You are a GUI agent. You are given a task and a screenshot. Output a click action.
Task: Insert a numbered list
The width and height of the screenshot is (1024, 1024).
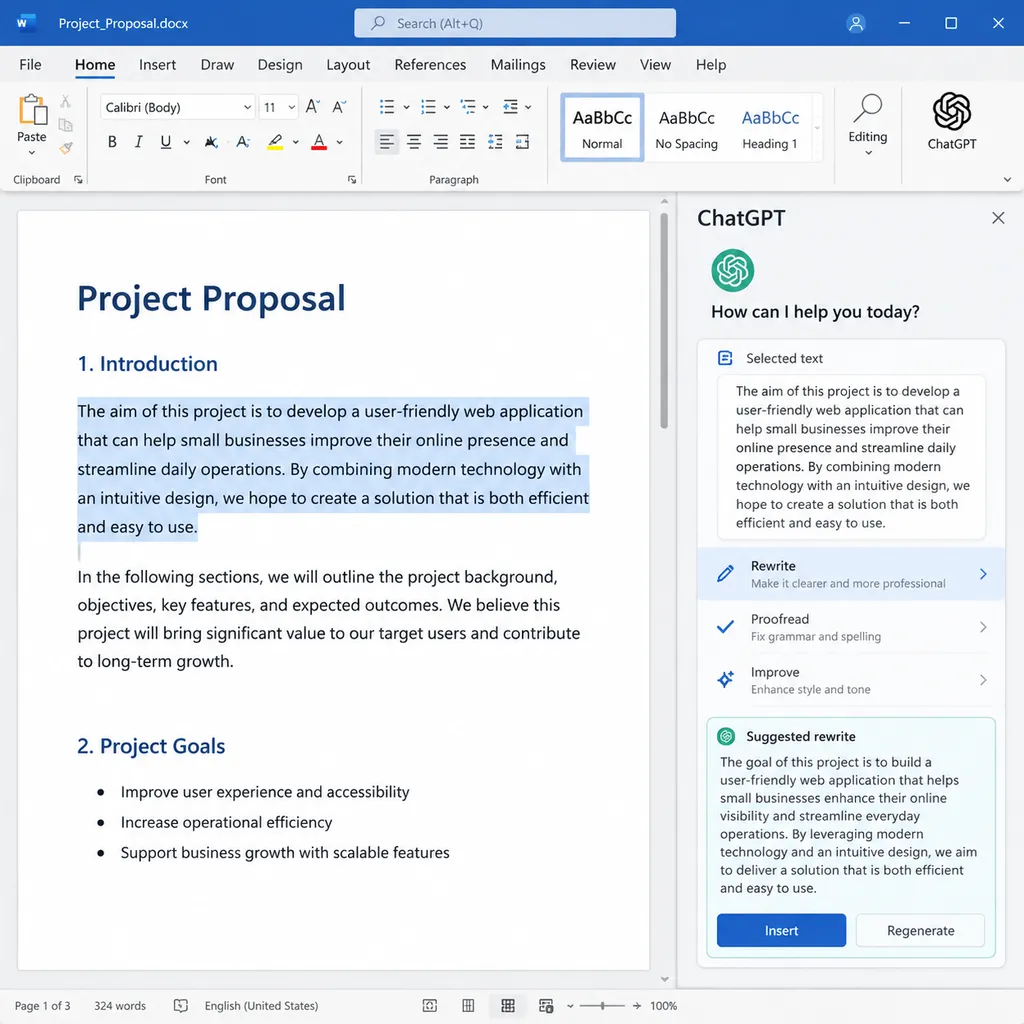428,106
